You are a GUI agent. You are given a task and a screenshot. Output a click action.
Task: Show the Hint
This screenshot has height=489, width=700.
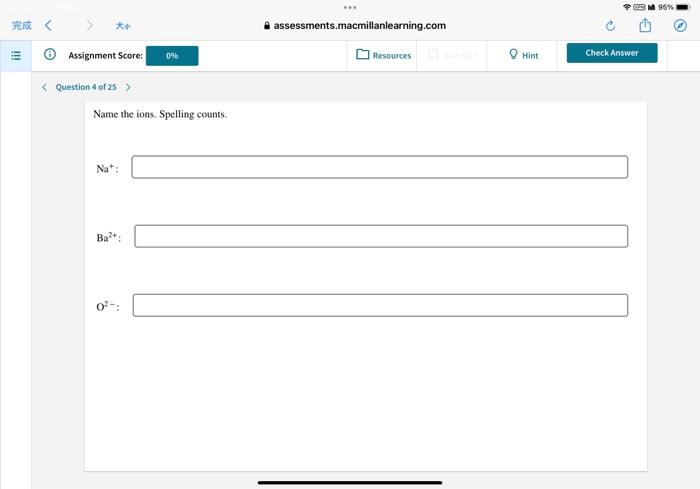click(524, 55)
